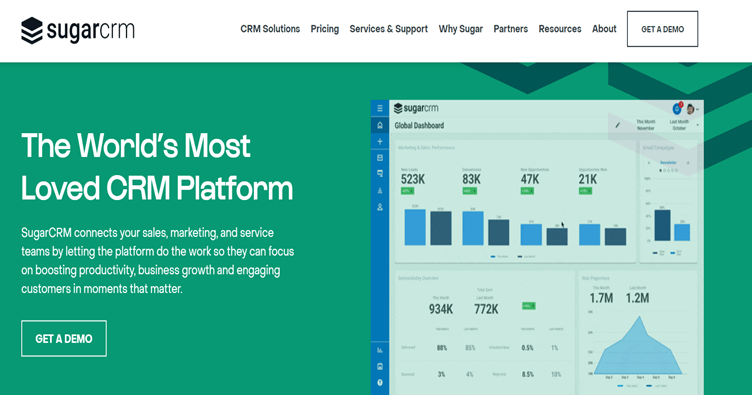This screenshot has height=395, width=752.
Task: Open the Why Sugar menu
Action: (x=460, y=29)
